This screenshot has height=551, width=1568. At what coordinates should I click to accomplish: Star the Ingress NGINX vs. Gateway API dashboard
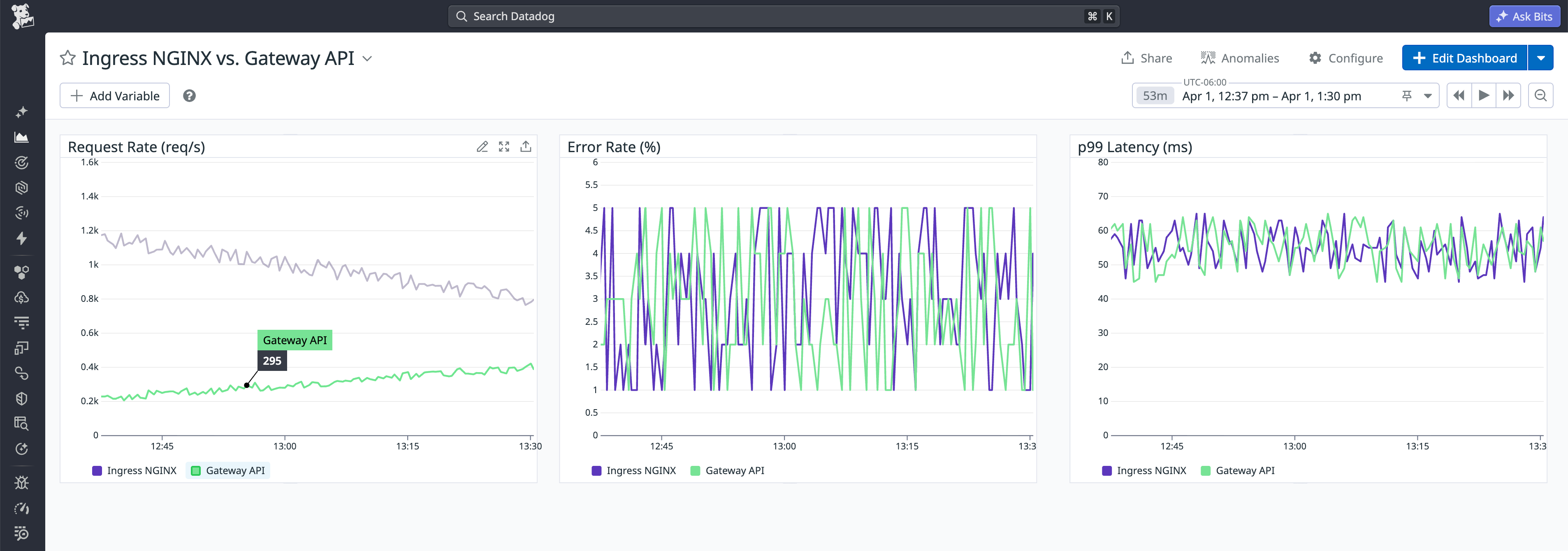[67, 58]
